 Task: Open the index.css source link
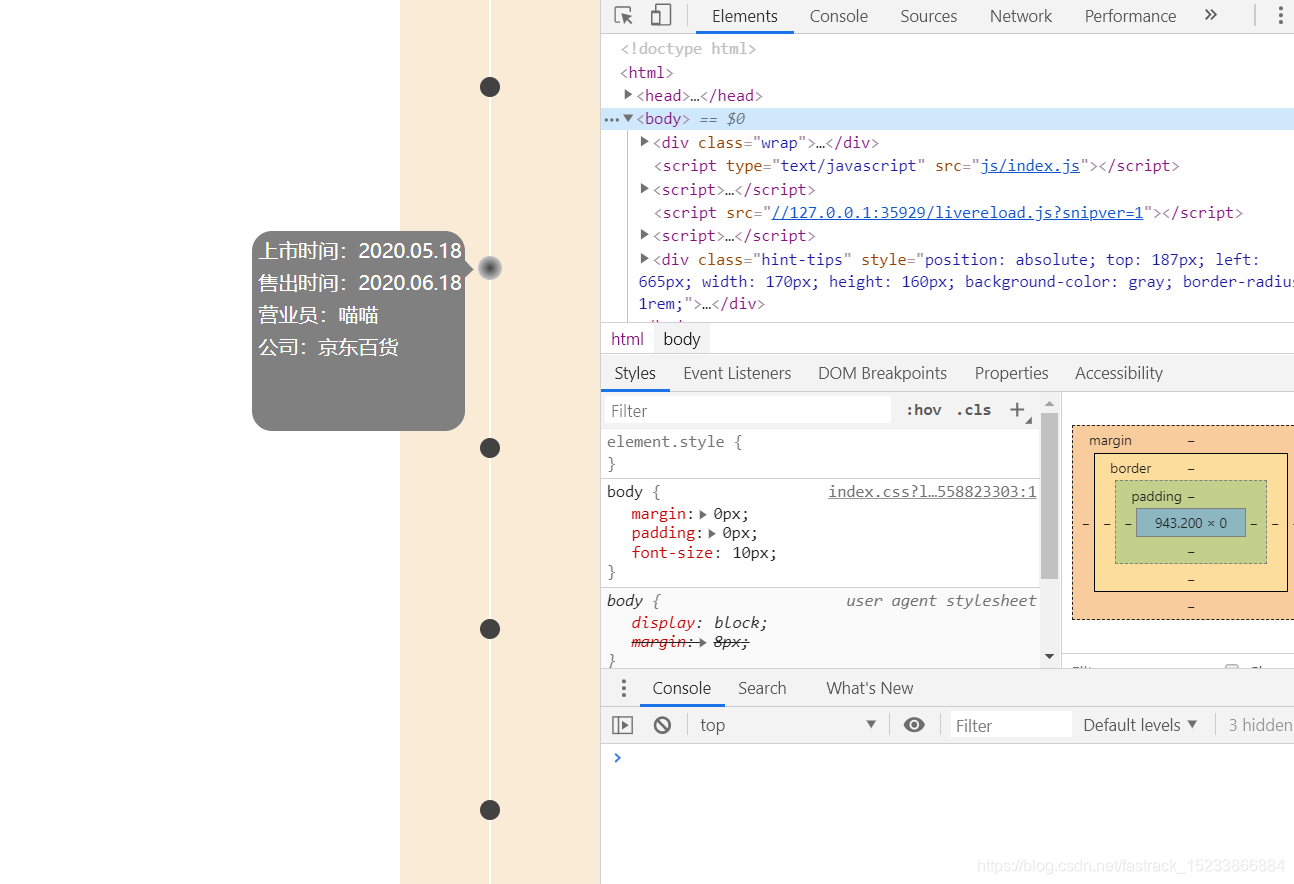point(932,492)
